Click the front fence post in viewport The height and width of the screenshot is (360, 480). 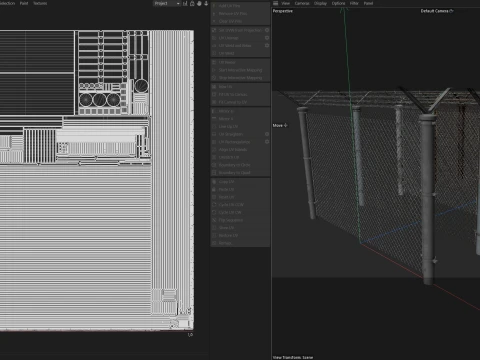click(x=427, y=200)
